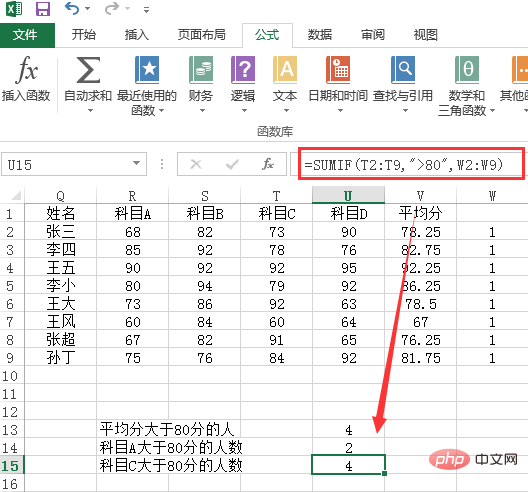
Task: Expand the Redo history dropdown arrow
Action: click(x=128, y=8)
